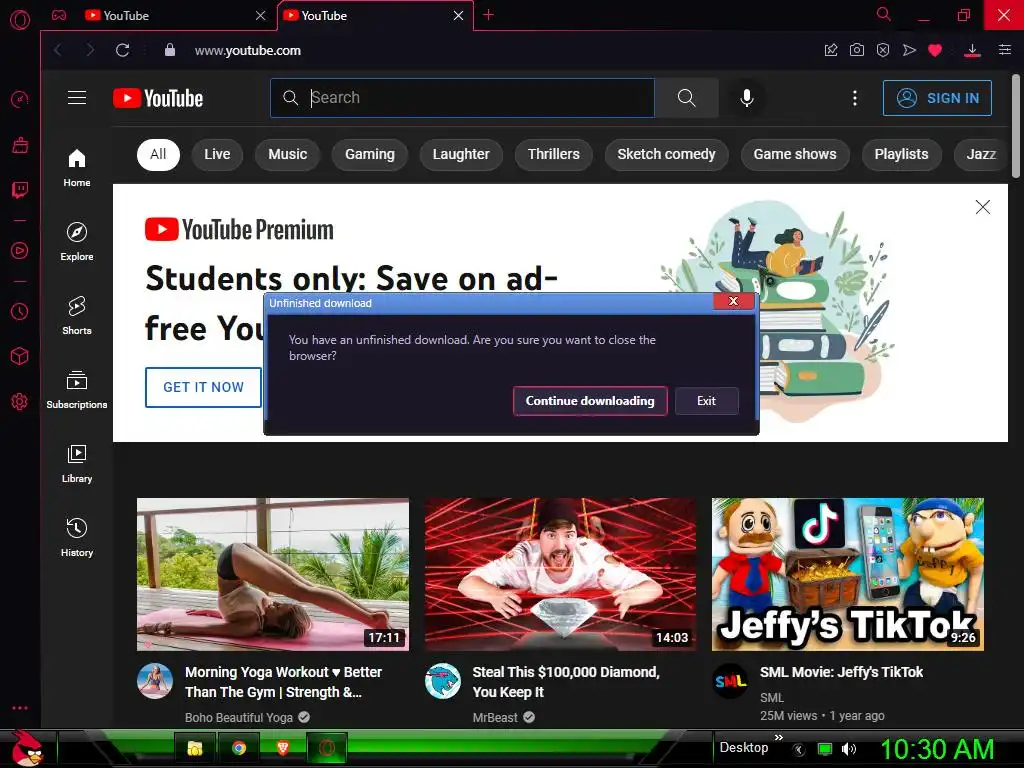Select the Sketch comedy chip
This screenshot has height=768, width=1024.
(x=667, y=154)
